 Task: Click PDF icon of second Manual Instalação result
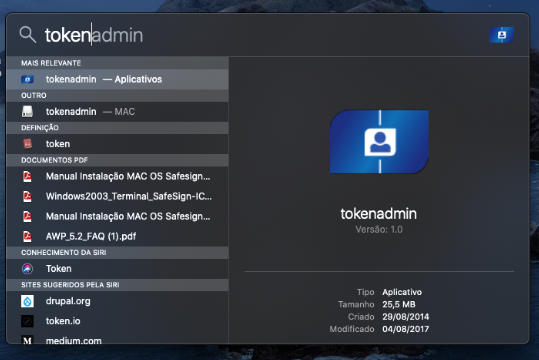click(x=27, y=216)
